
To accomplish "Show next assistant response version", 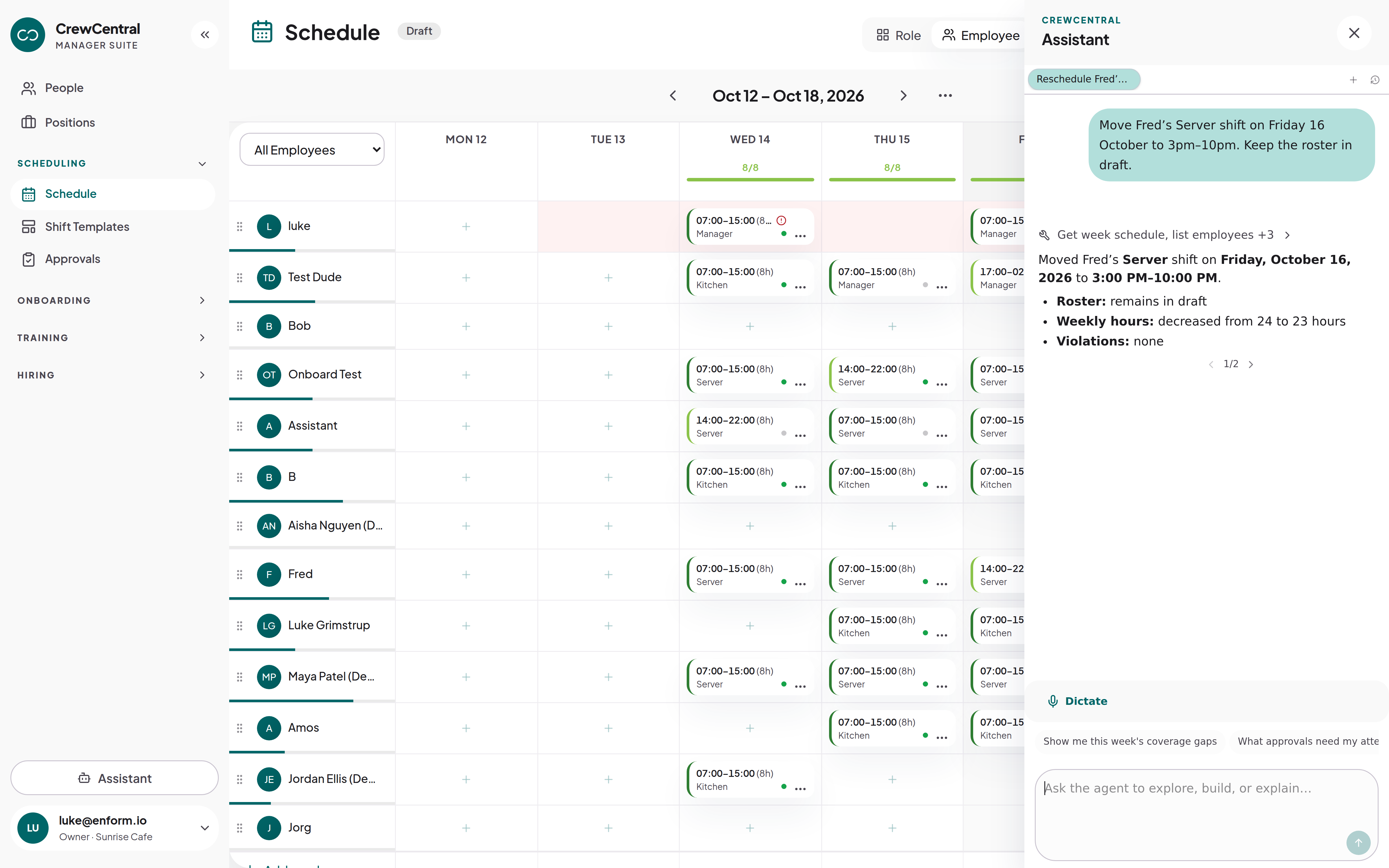I will pos(1251,365).
